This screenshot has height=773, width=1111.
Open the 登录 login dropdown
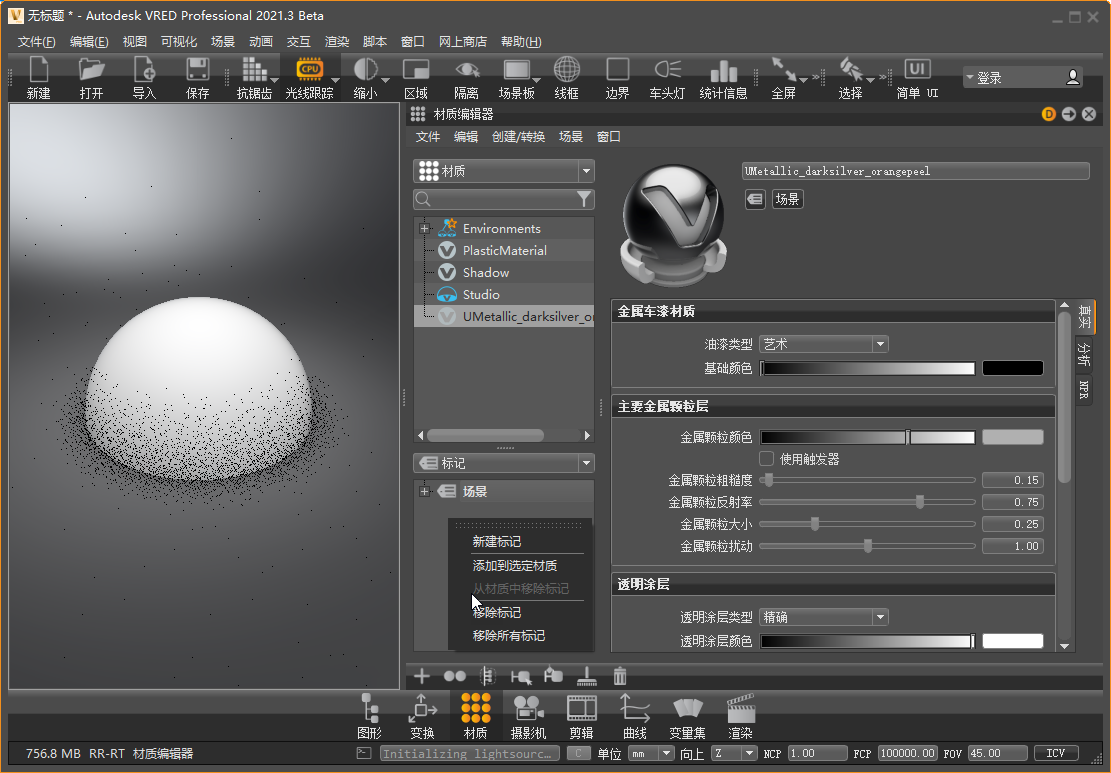coord(1023,77)
